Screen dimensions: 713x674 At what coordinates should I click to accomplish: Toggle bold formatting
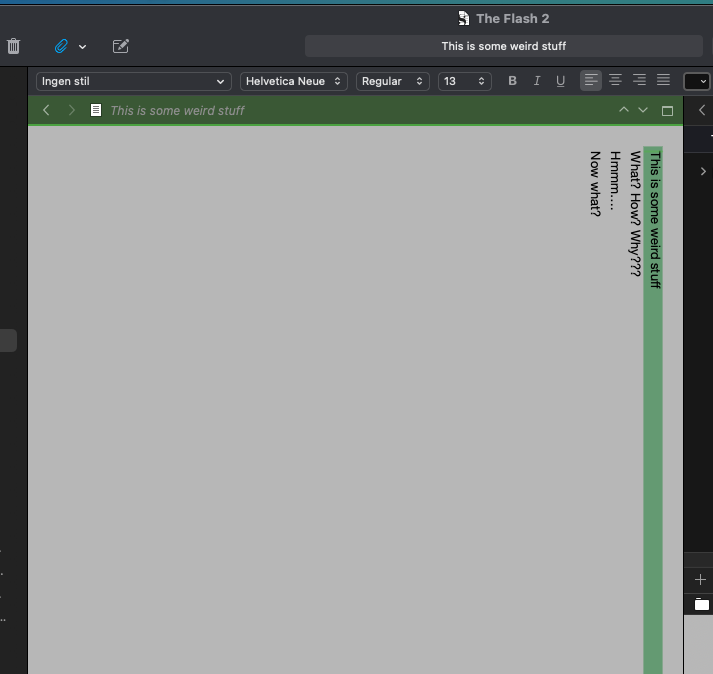[512, 81]
